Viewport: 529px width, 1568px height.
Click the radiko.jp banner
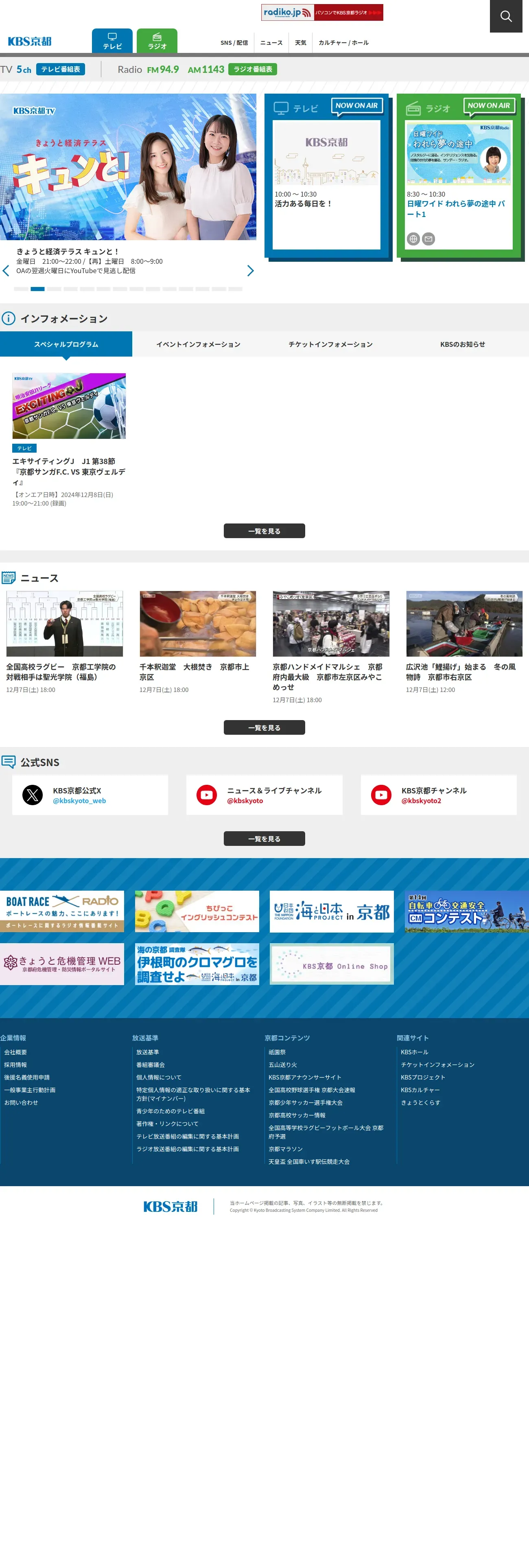point(322,12)
